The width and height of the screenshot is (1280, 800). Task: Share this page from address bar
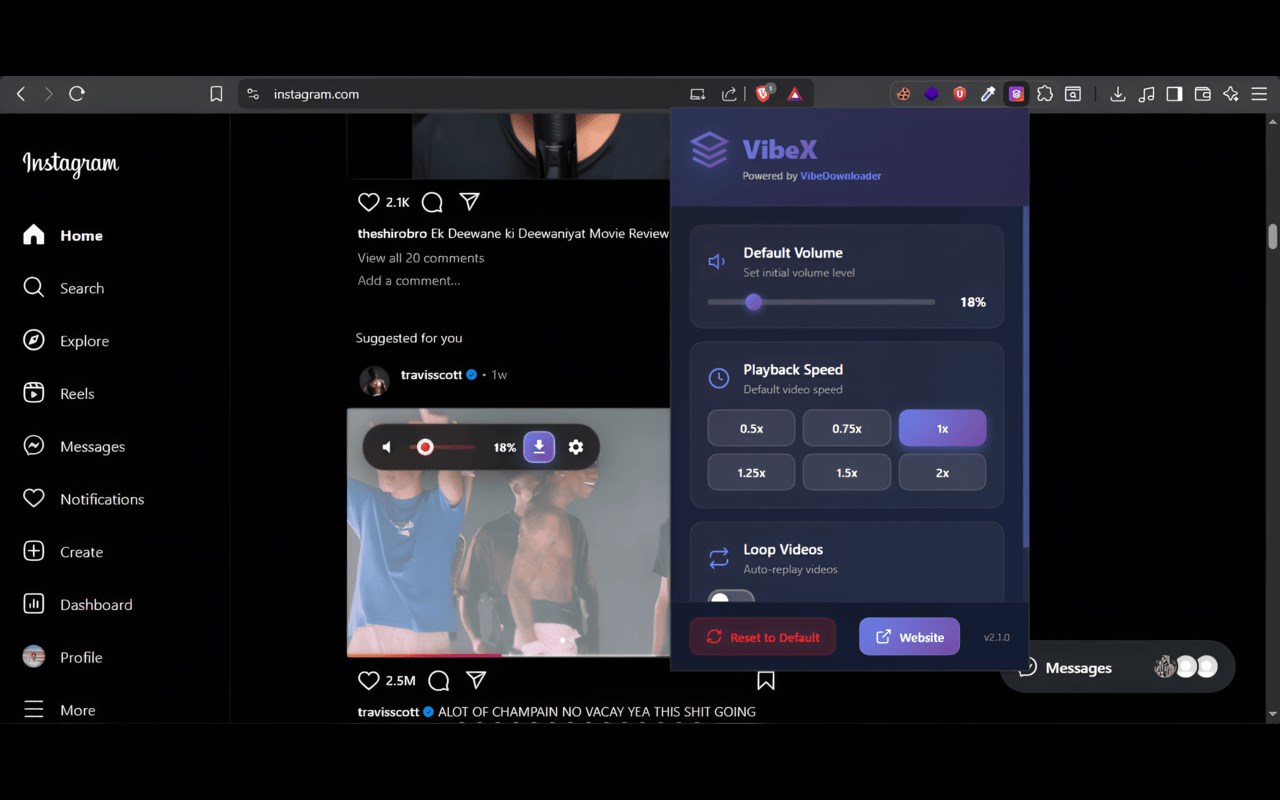tap(729, 94)
